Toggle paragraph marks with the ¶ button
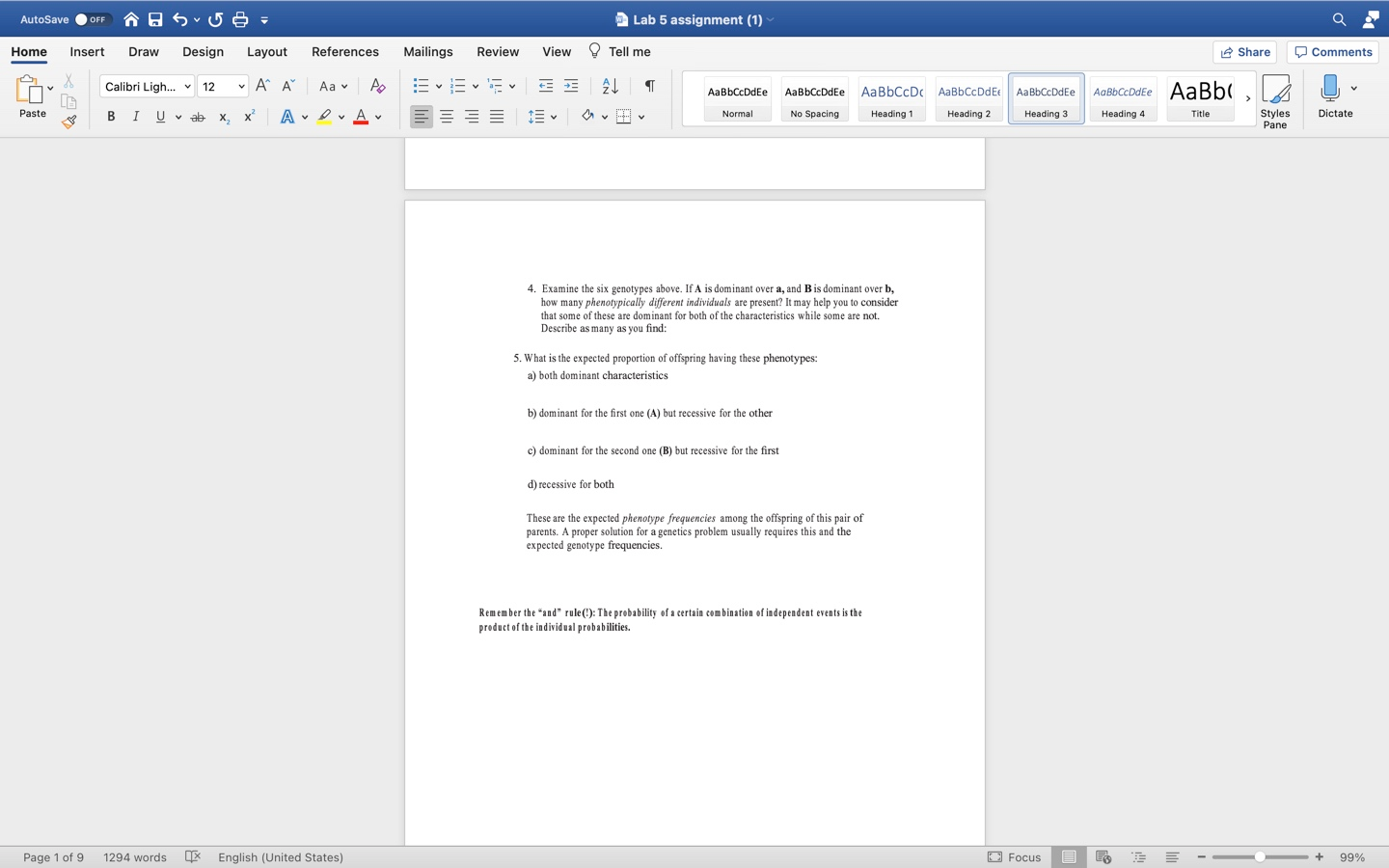 pyautogui.click(x=648, y=86)
